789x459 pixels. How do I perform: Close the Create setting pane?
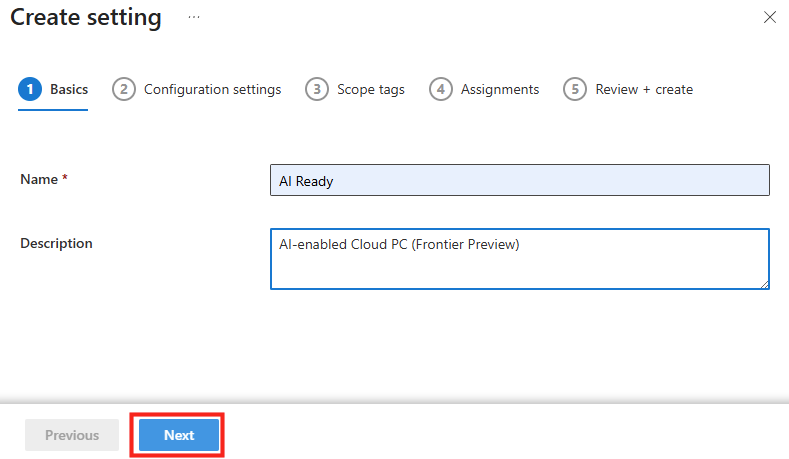pyautogui.click(x=769, y=17)
